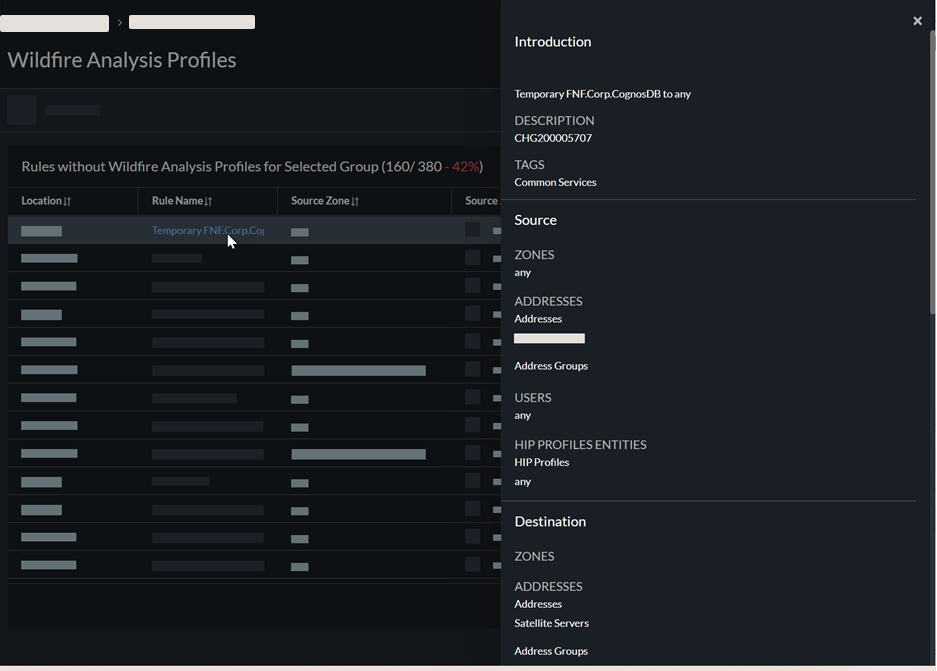
Task: Click the Common Services tag
Action: [x=555, y=182]
